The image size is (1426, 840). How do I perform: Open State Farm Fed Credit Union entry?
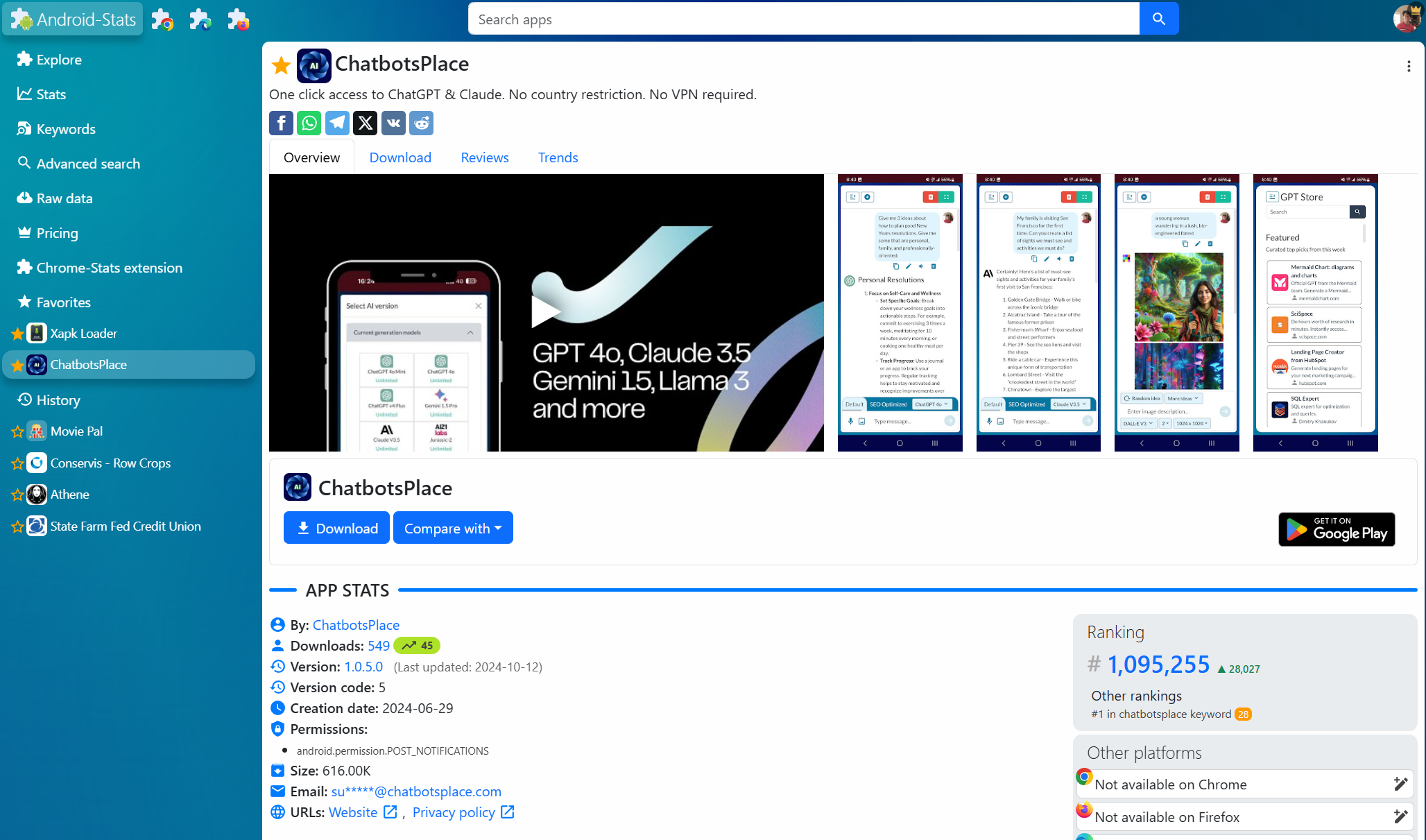(126, 526)
